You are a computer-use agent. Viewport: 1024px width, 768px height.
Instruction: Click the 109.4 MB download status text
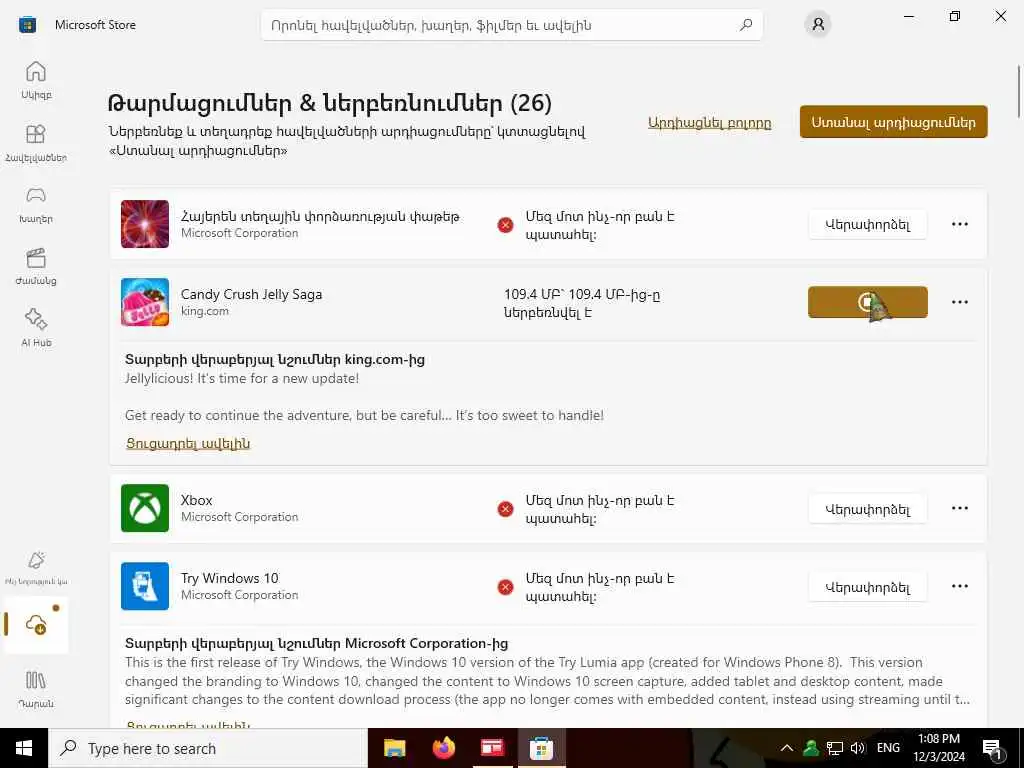(582, 303)
